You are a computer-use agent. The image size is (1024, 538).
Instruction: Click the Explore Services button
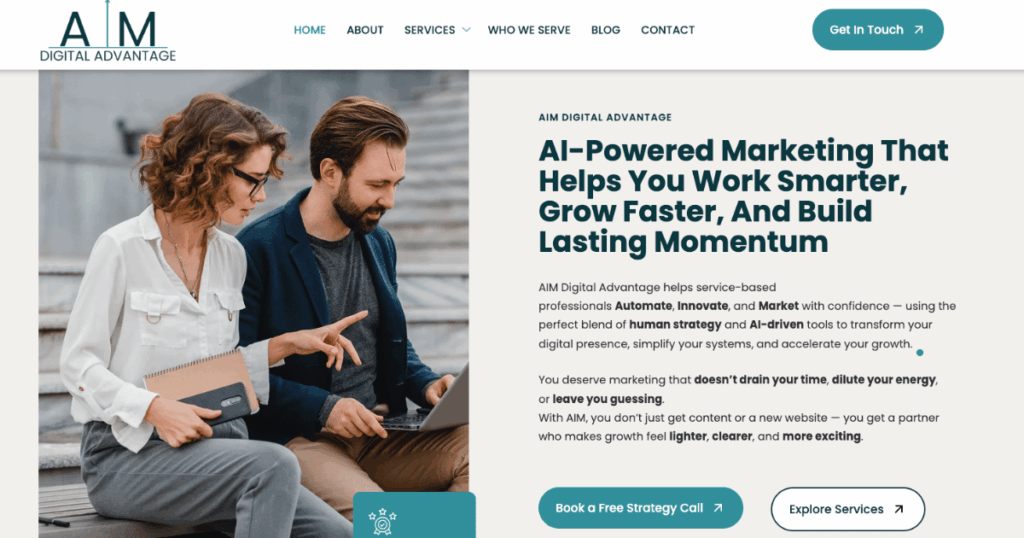click(848, 509)
